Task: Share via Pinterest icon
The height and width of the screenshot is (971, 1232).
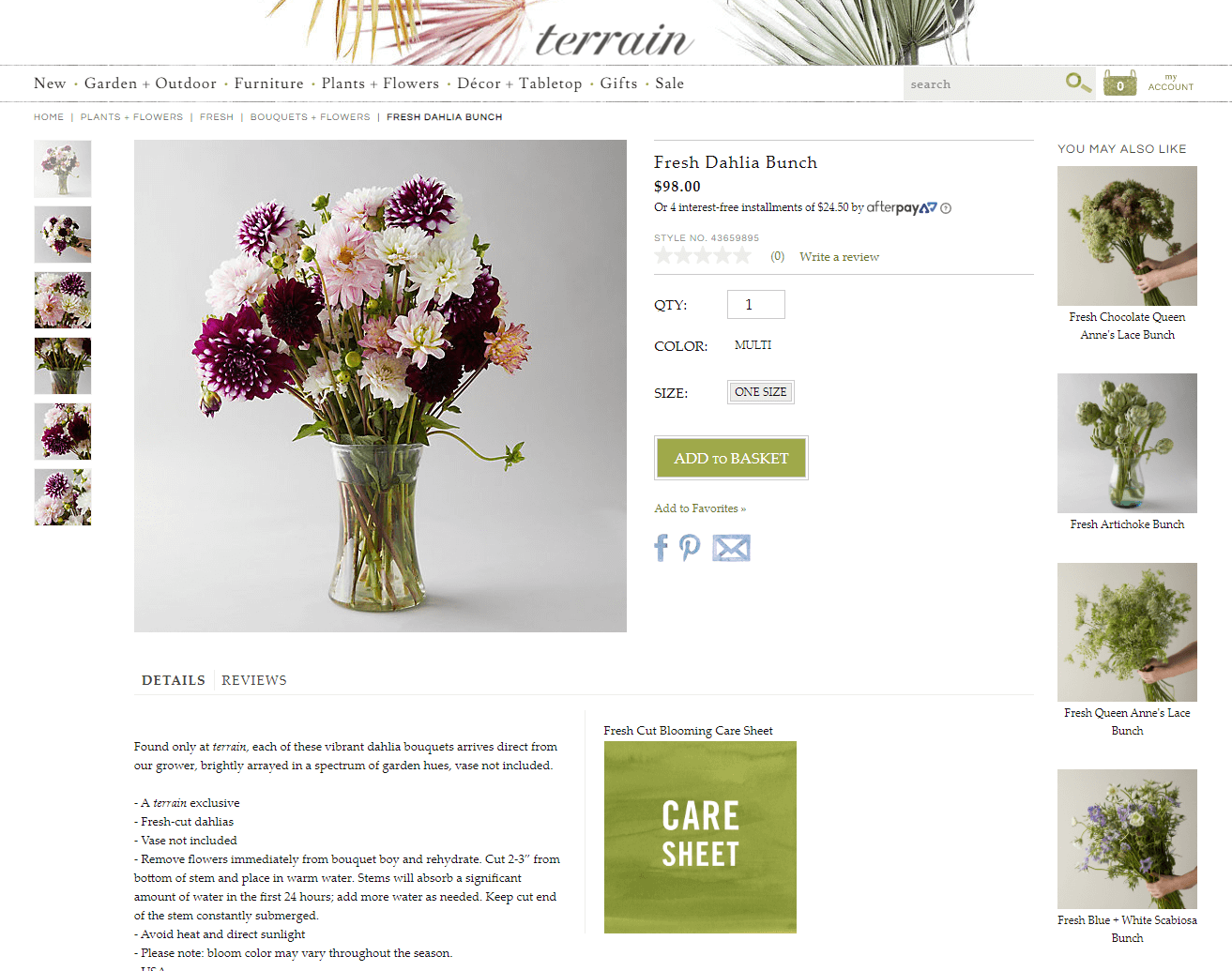Action: [690, 547]
